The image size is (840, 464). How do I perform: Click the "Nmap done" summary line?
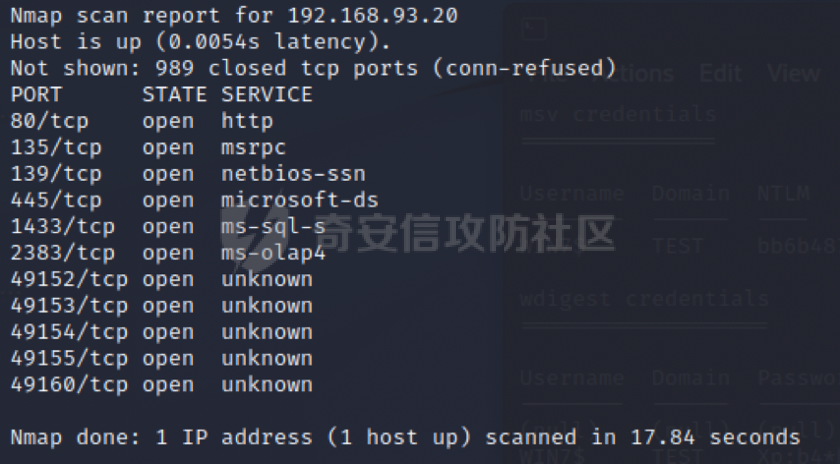click(x=405, y=437)
